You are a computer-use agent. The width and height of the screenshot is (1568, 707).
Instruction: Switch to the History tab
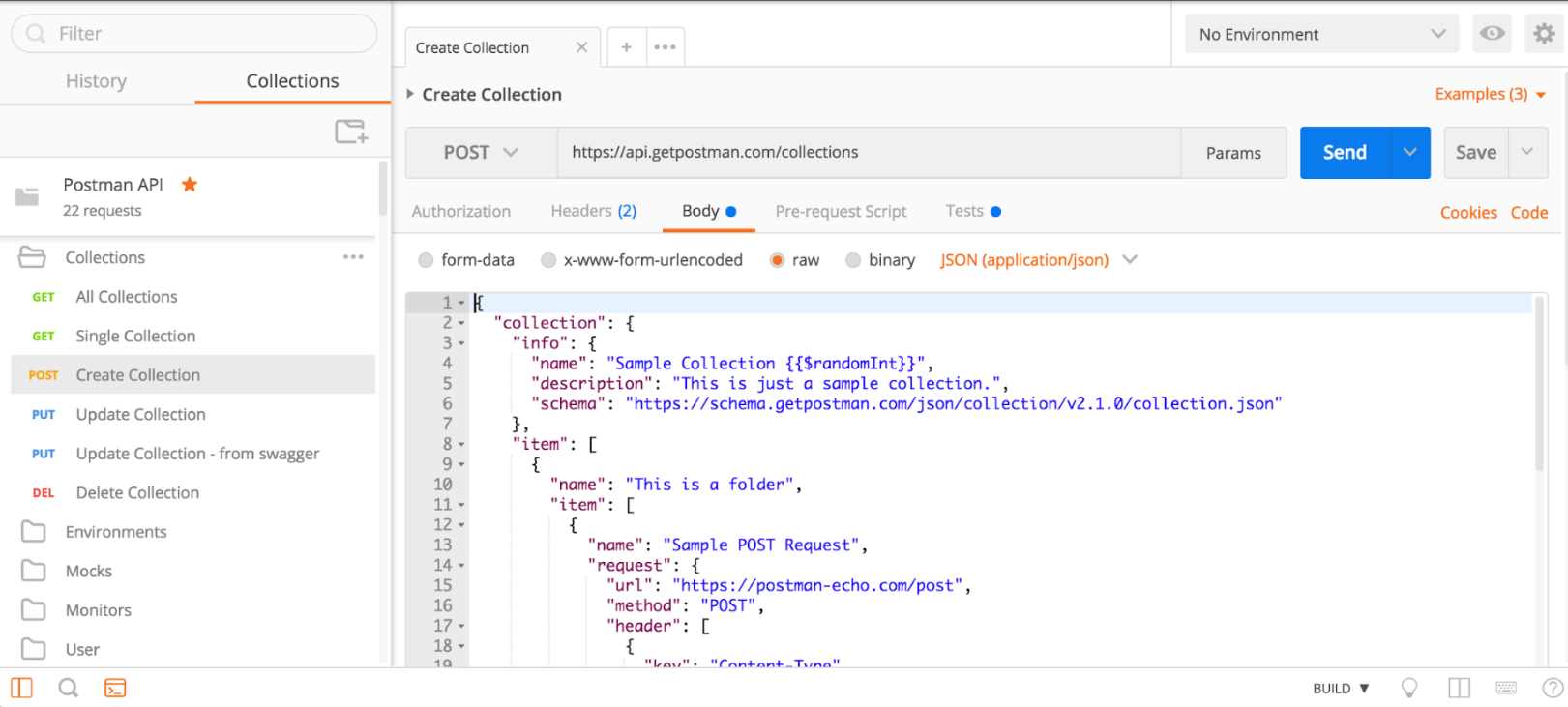pyautogui.click(x=96, y=81)
